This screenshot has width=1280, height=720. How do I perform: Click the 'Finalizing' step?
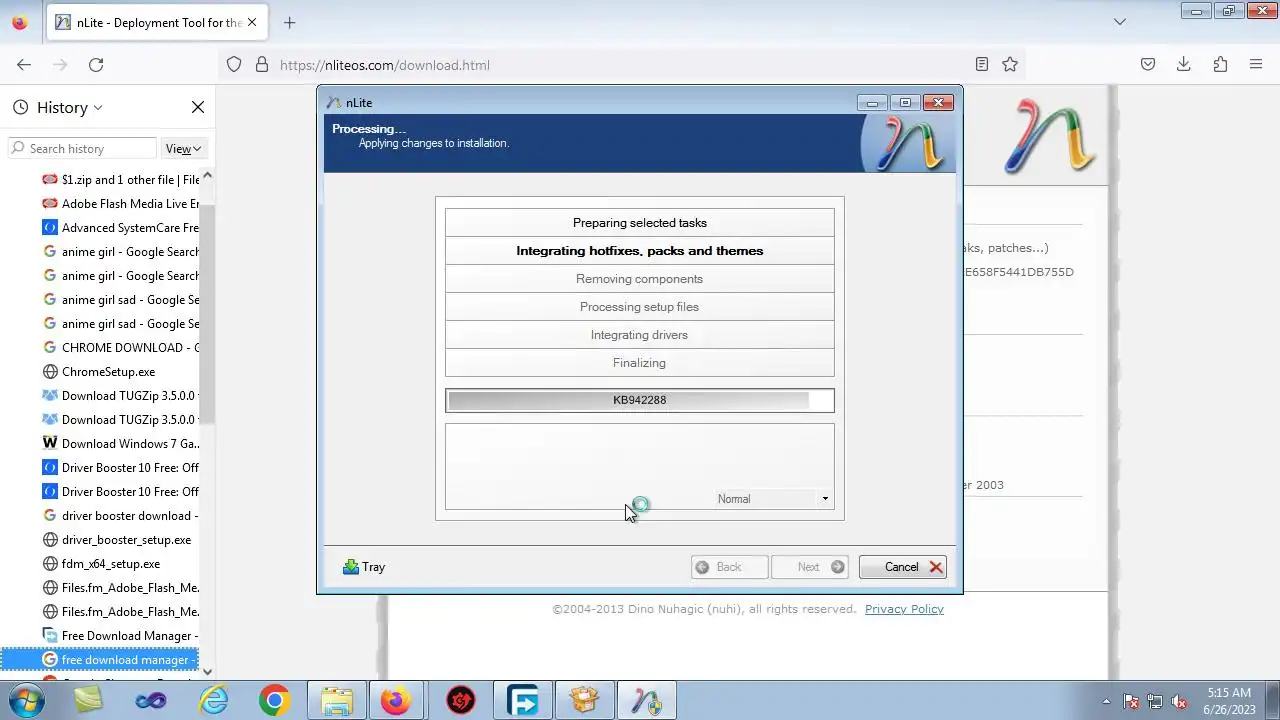point(640,363)
